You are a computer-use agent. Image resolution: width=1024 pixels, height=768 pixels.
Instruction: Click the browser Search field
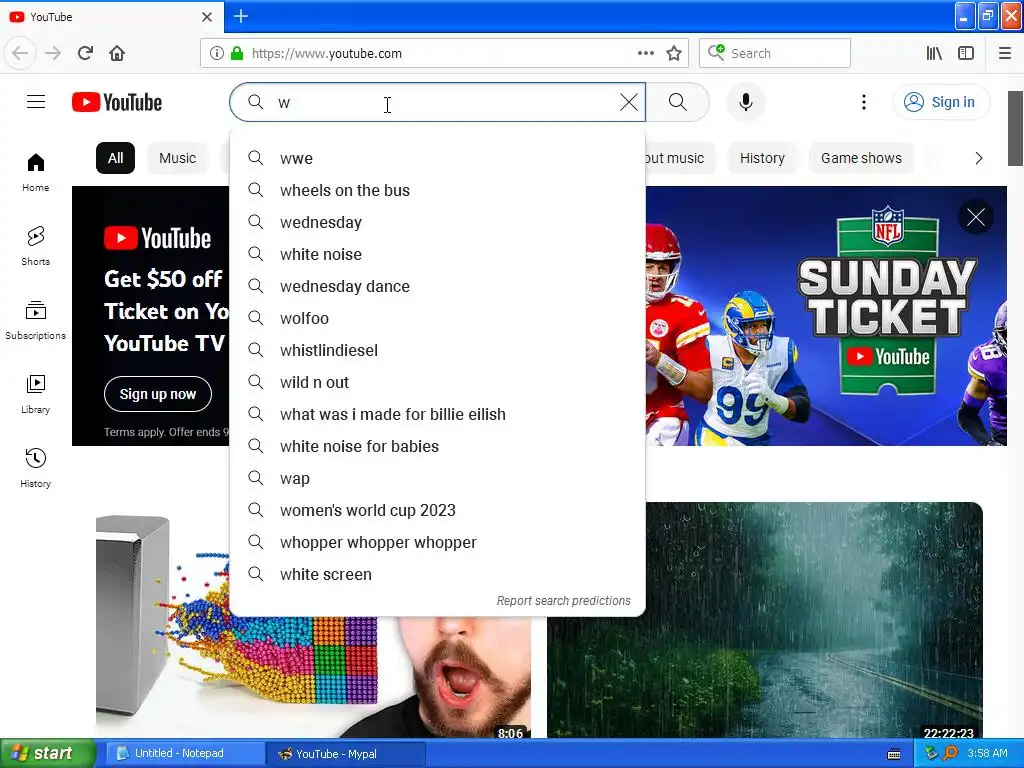[x=775, y=53]
